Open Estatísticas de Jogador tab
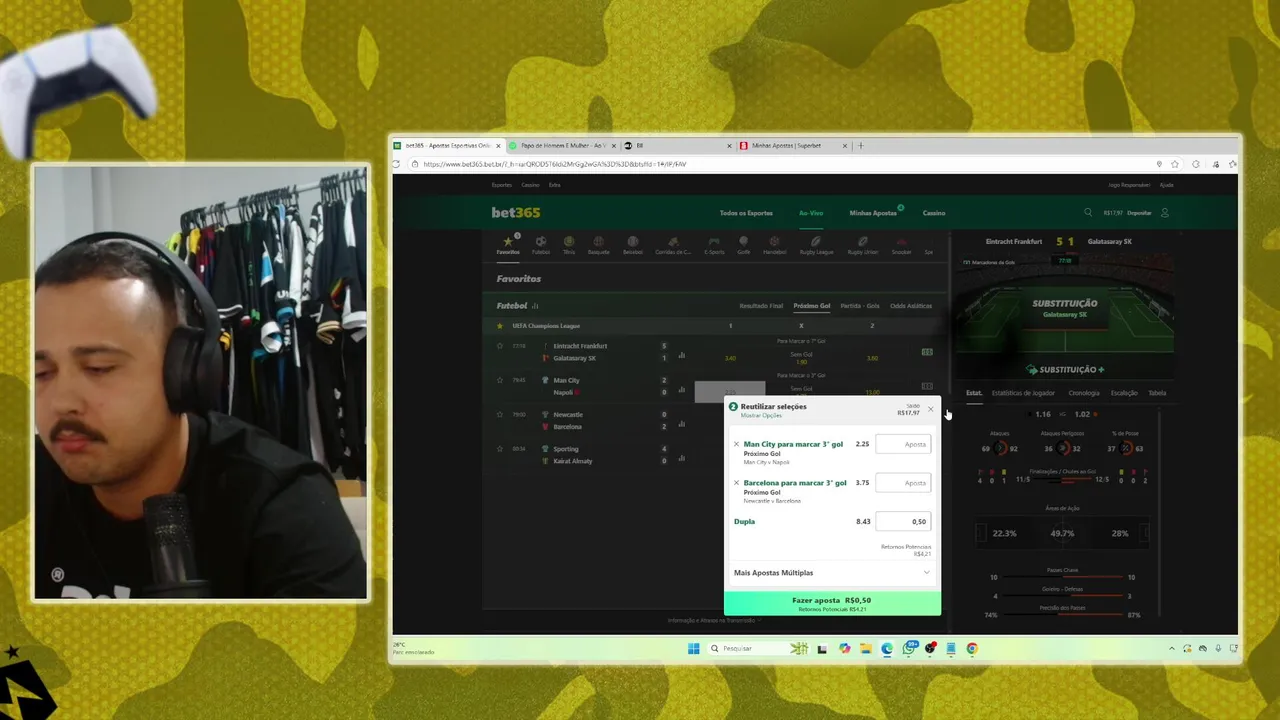This screenshot has height=720, width=1280. click(1023, 393)
